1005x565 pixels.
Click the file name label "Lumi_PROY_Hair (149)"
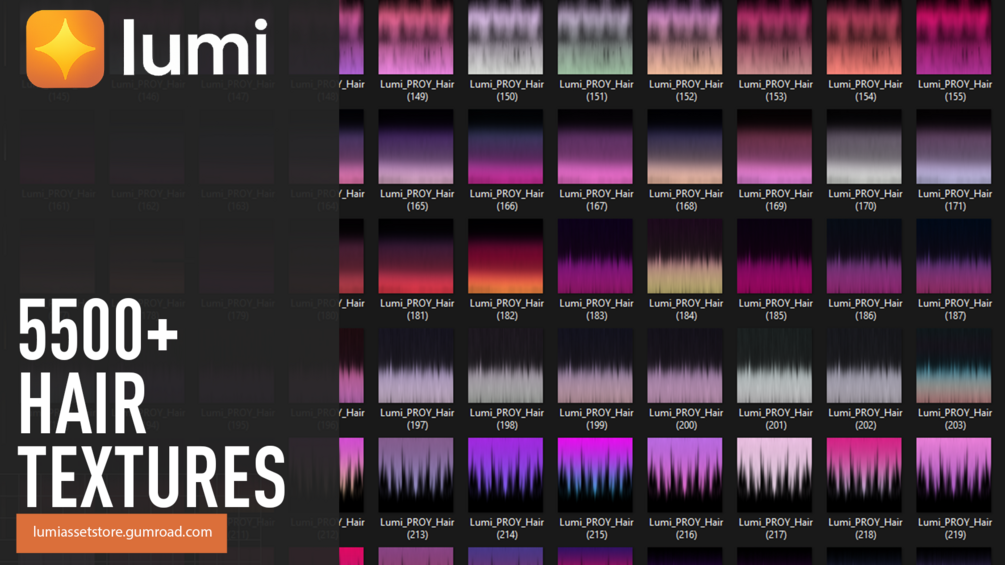417,90
